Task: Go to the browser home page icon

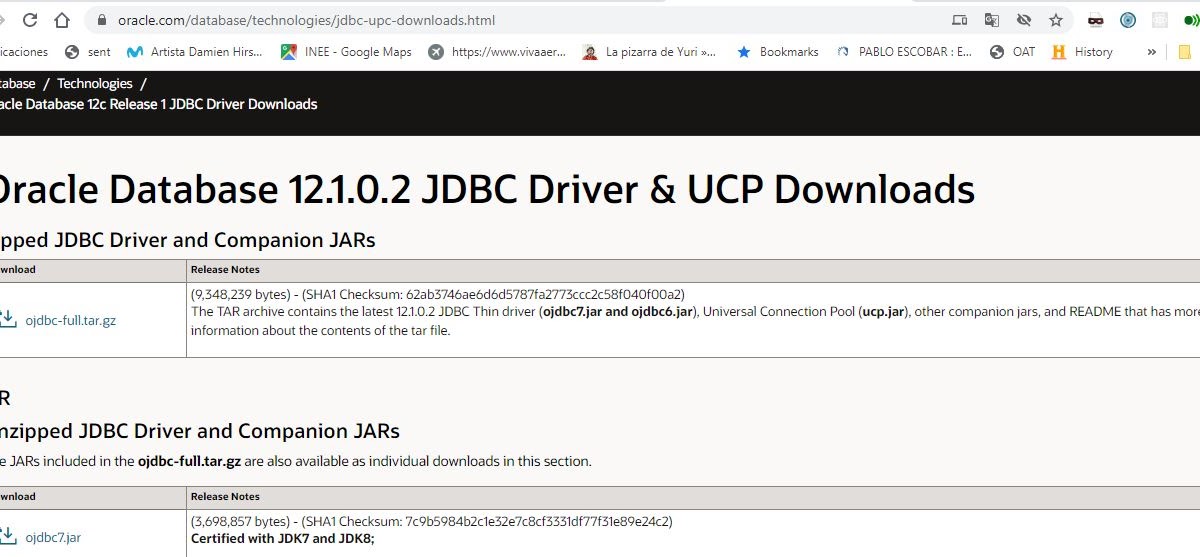Action: point(62,20)
